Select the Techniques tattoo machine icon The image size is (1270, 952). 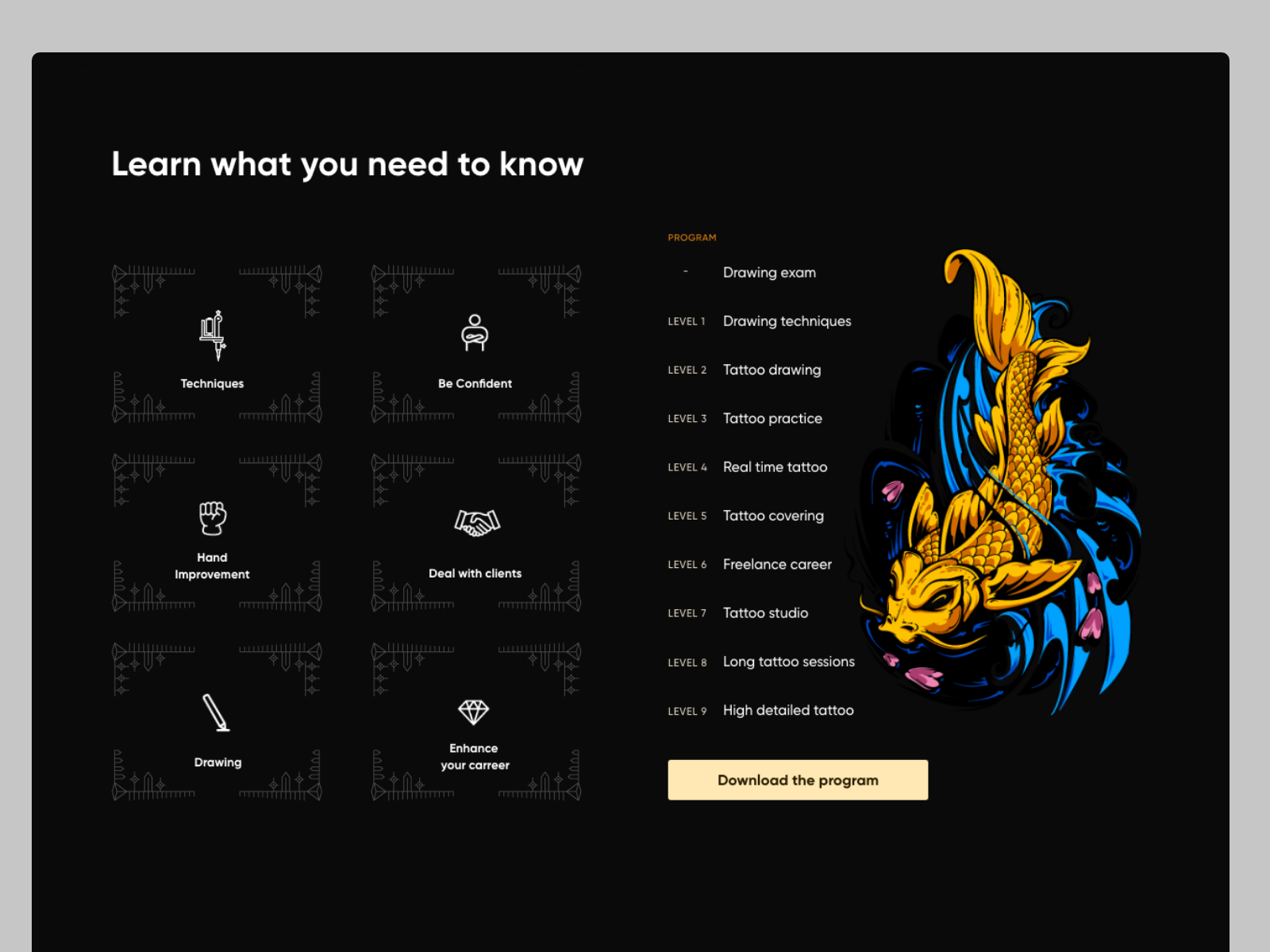coord(211,337)
